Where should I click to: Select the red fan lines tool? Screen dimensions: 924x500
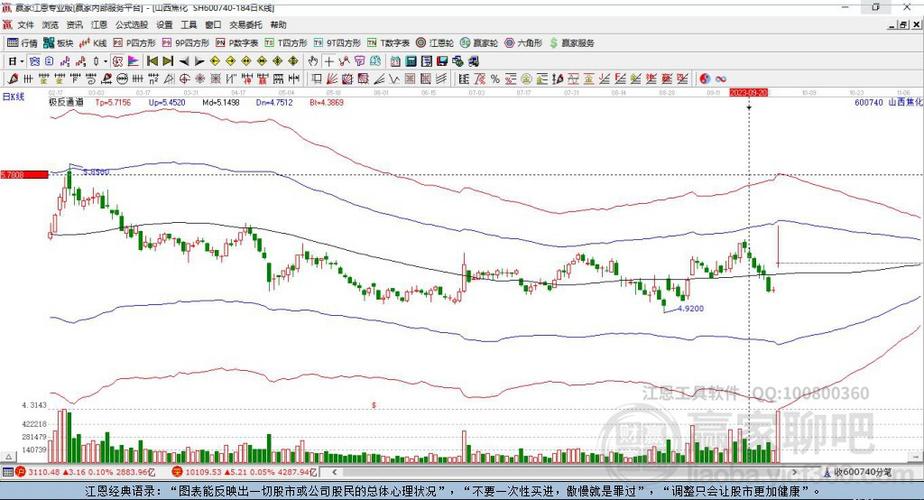(x=332, y=78)
